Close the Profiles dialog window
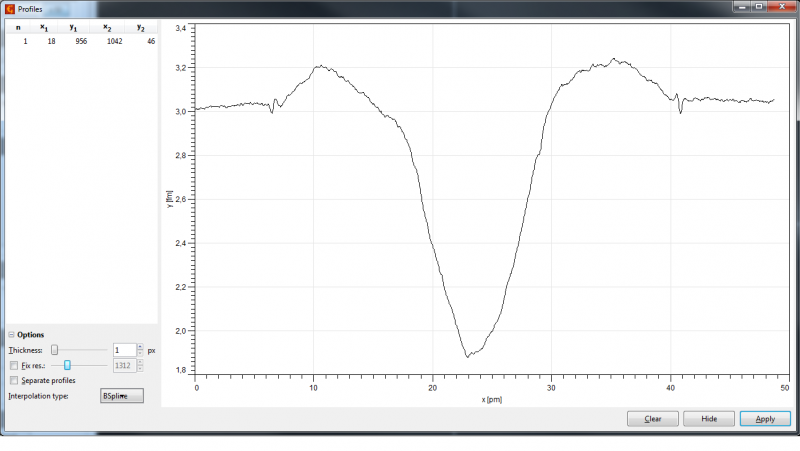The image size is (800, 451). [x=781, y=7]
